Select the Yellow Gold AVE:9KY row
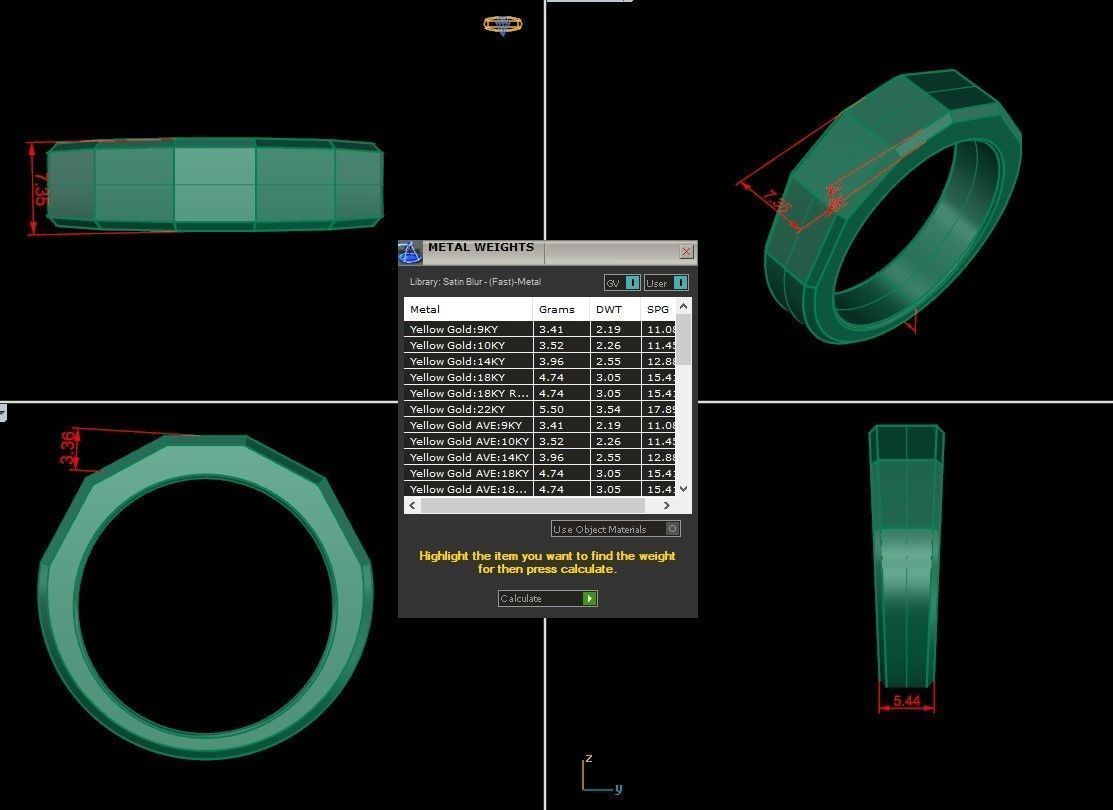 click(x=539, y=425)
